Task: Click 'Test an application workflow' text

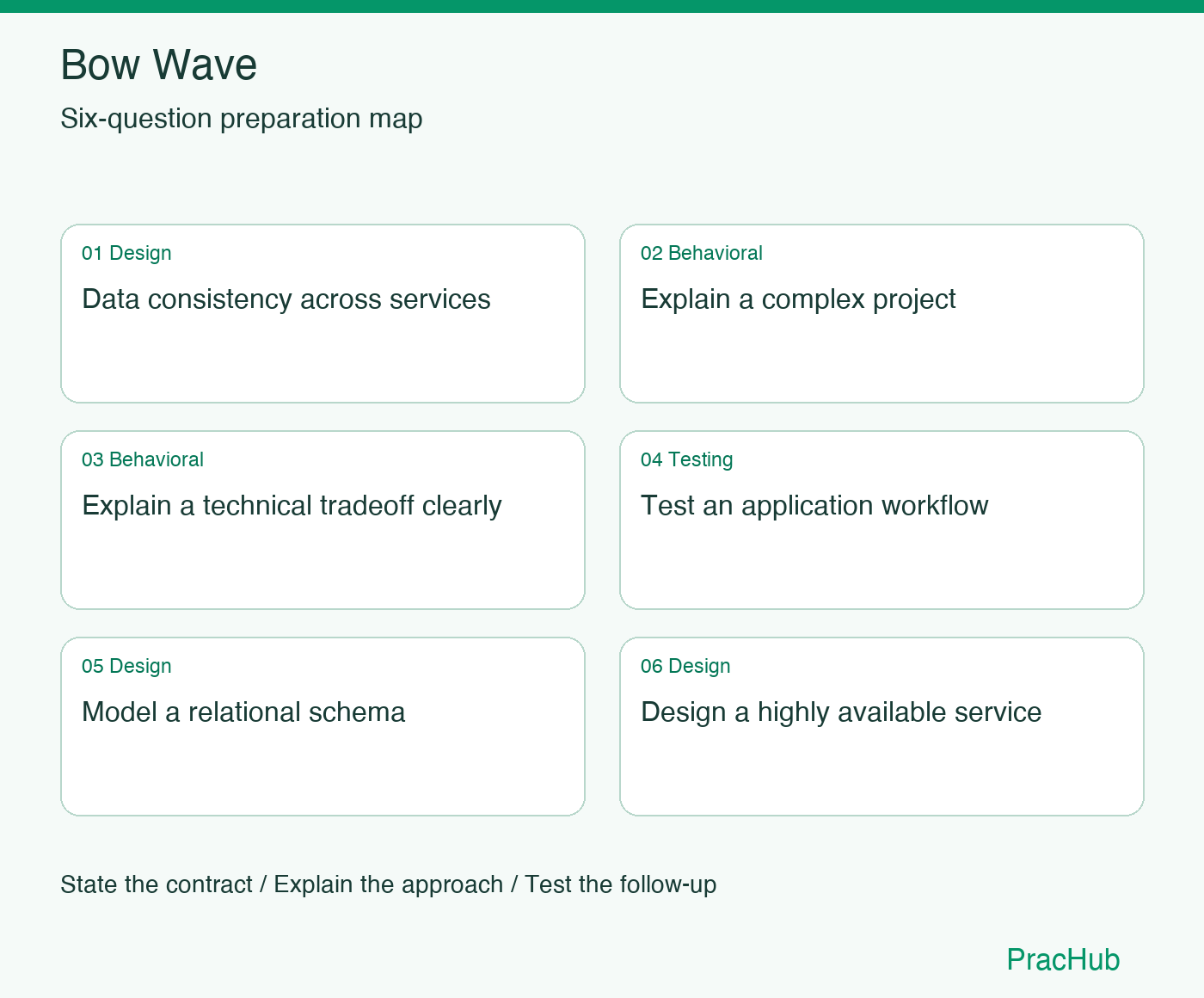Action: (x=814, y=505)
